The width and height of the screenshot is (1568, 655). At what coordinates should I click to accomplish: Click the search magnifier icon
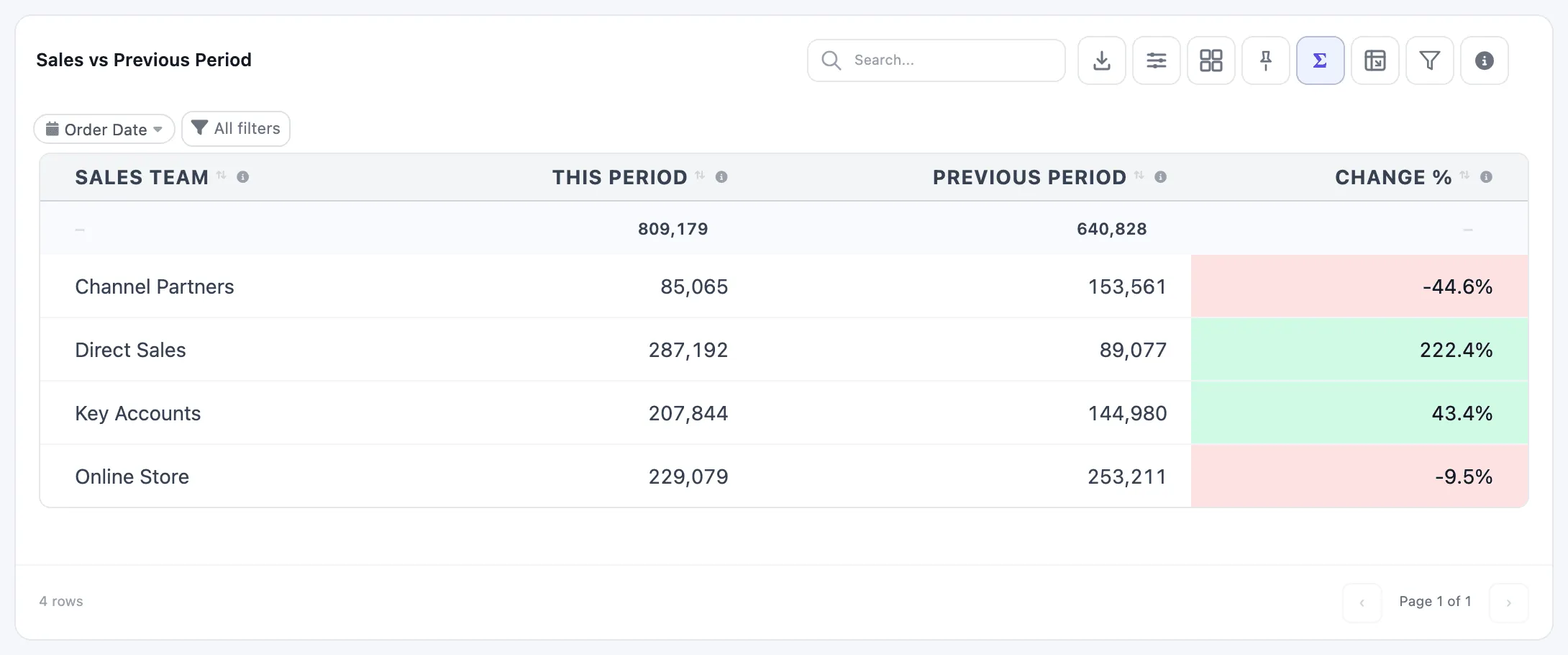(831, 60)
